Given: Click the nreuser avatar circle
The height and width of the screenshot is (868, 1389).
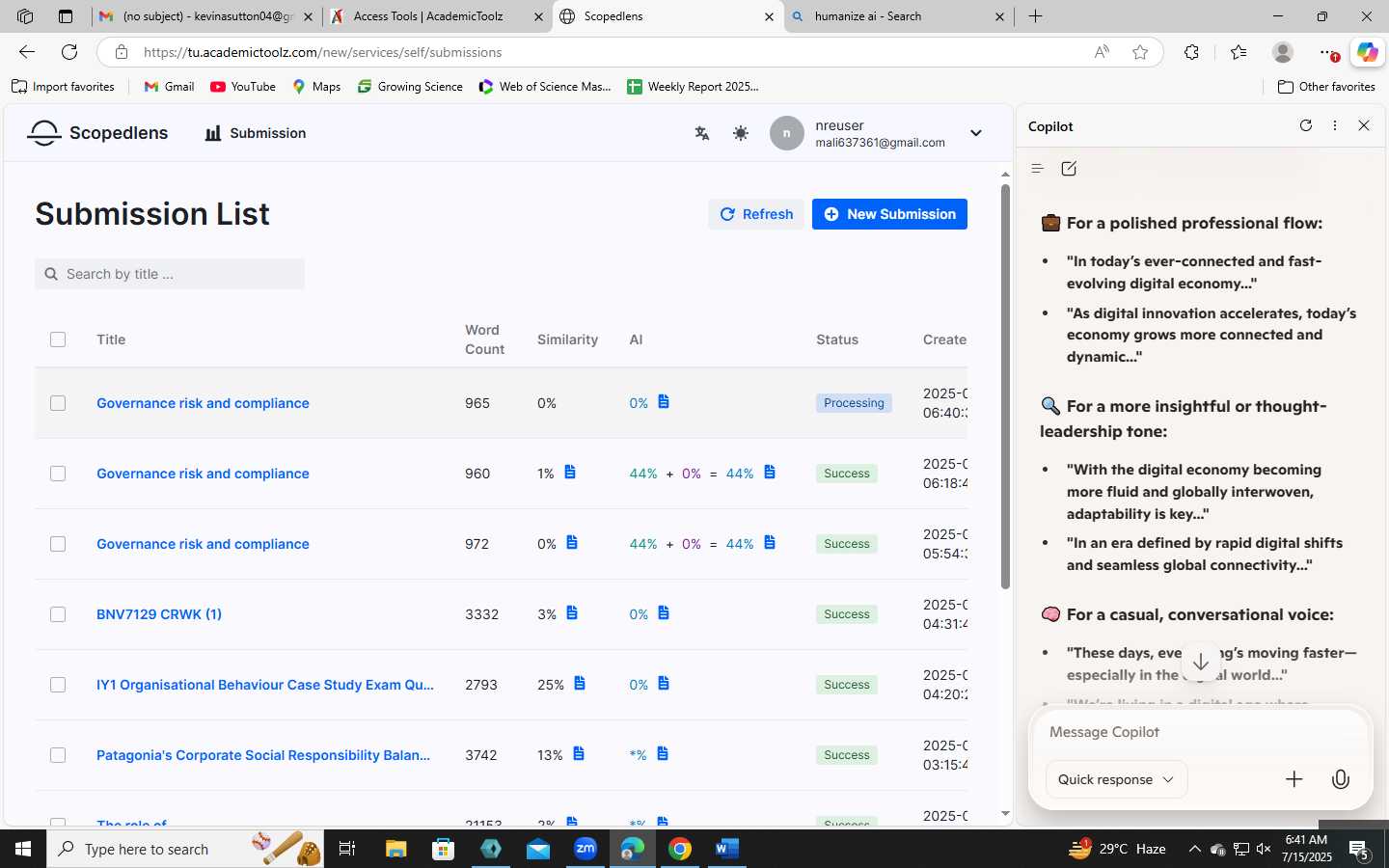Looking at the screenshot, I should coord(787,133).
